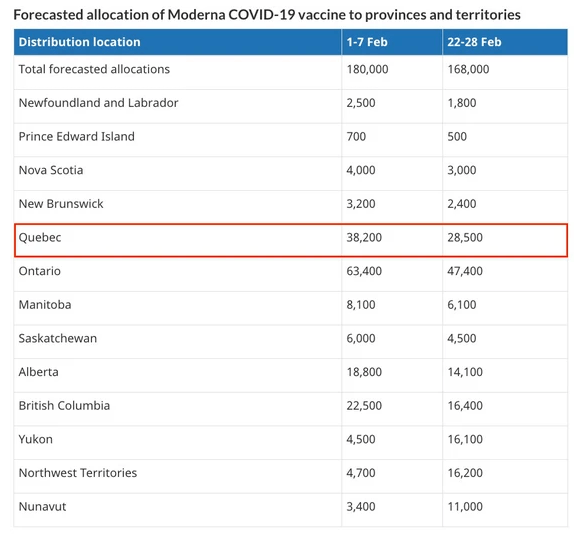This screenshot has width=576, height=544.
Task: Select Yukon's 4,500 value
Action: (361, 439)
